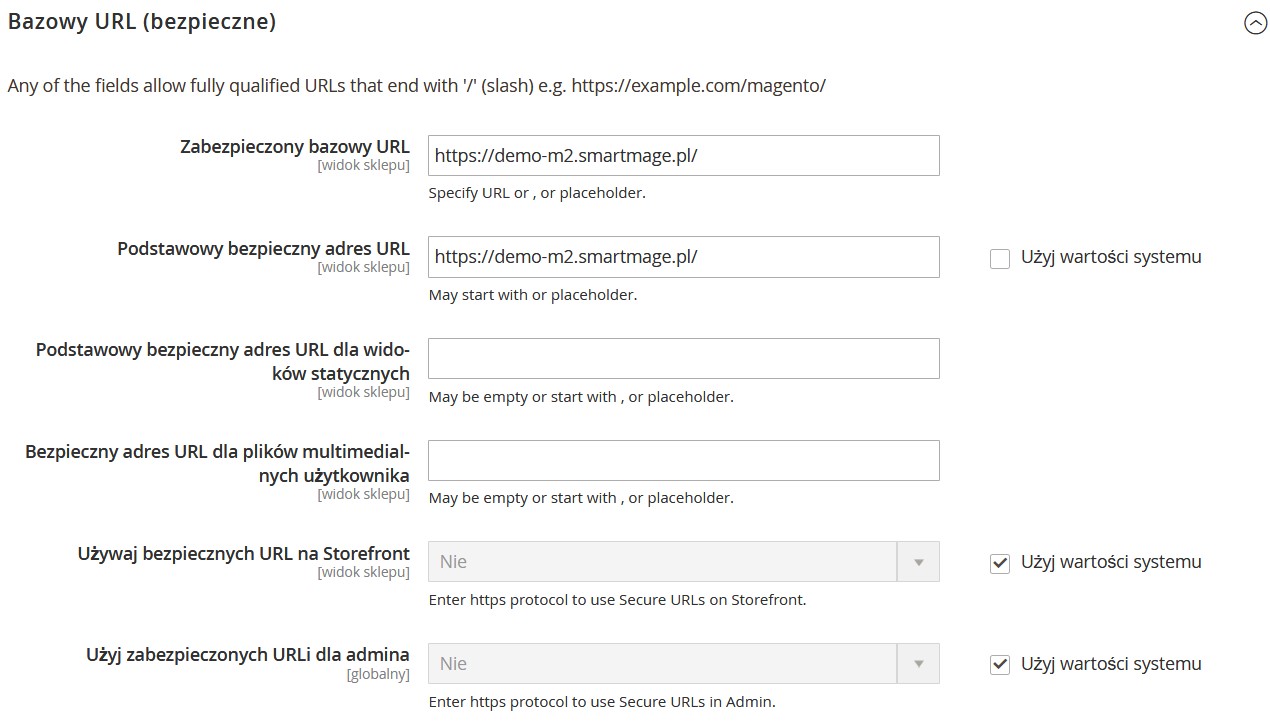
Task: Click the empty user media files URL input box
Action: (683, 460)
